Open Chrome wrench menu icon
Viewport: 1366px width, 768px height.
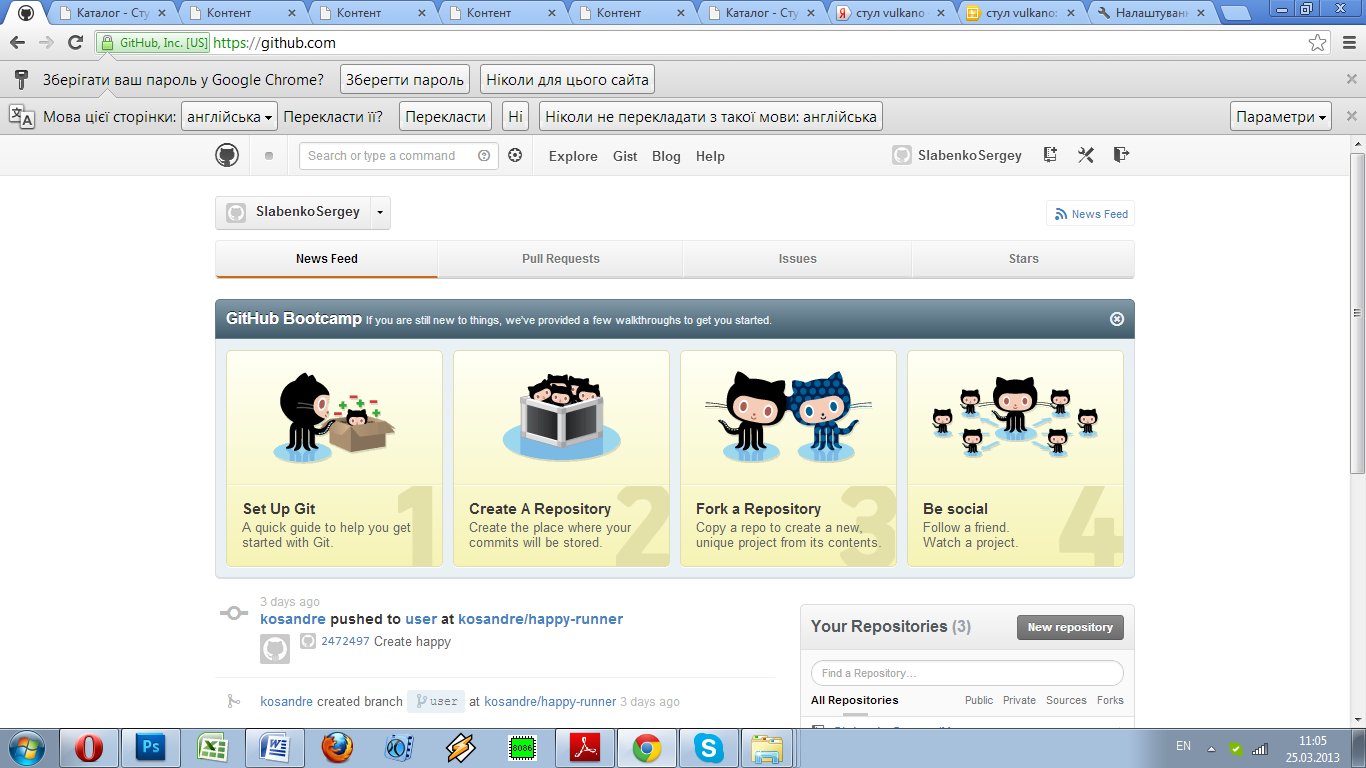pos(1347,43)
